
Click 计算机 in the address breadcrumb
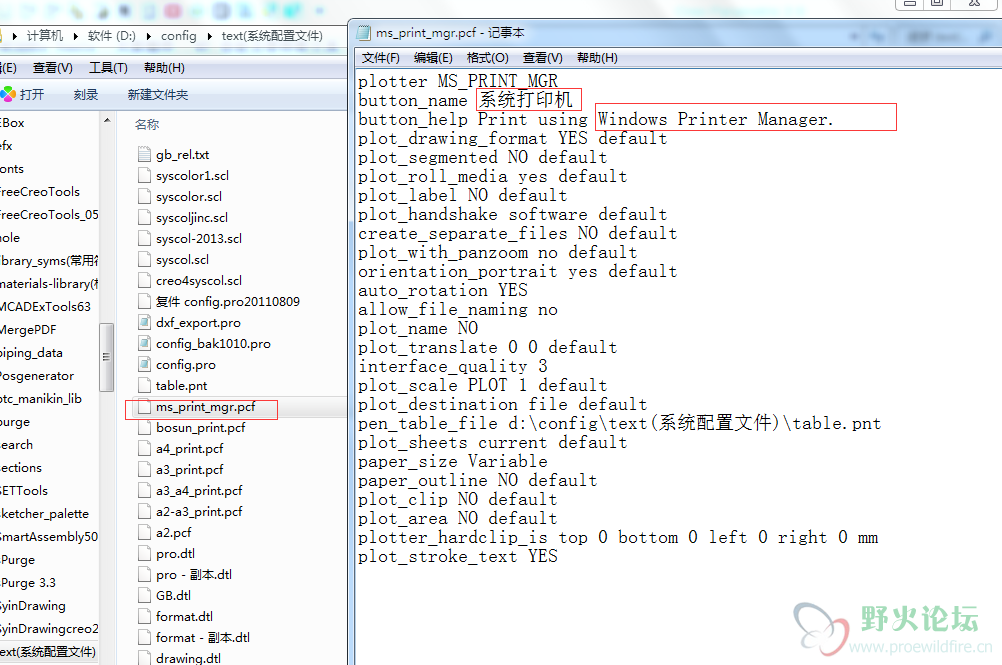[x=45, y=36]
